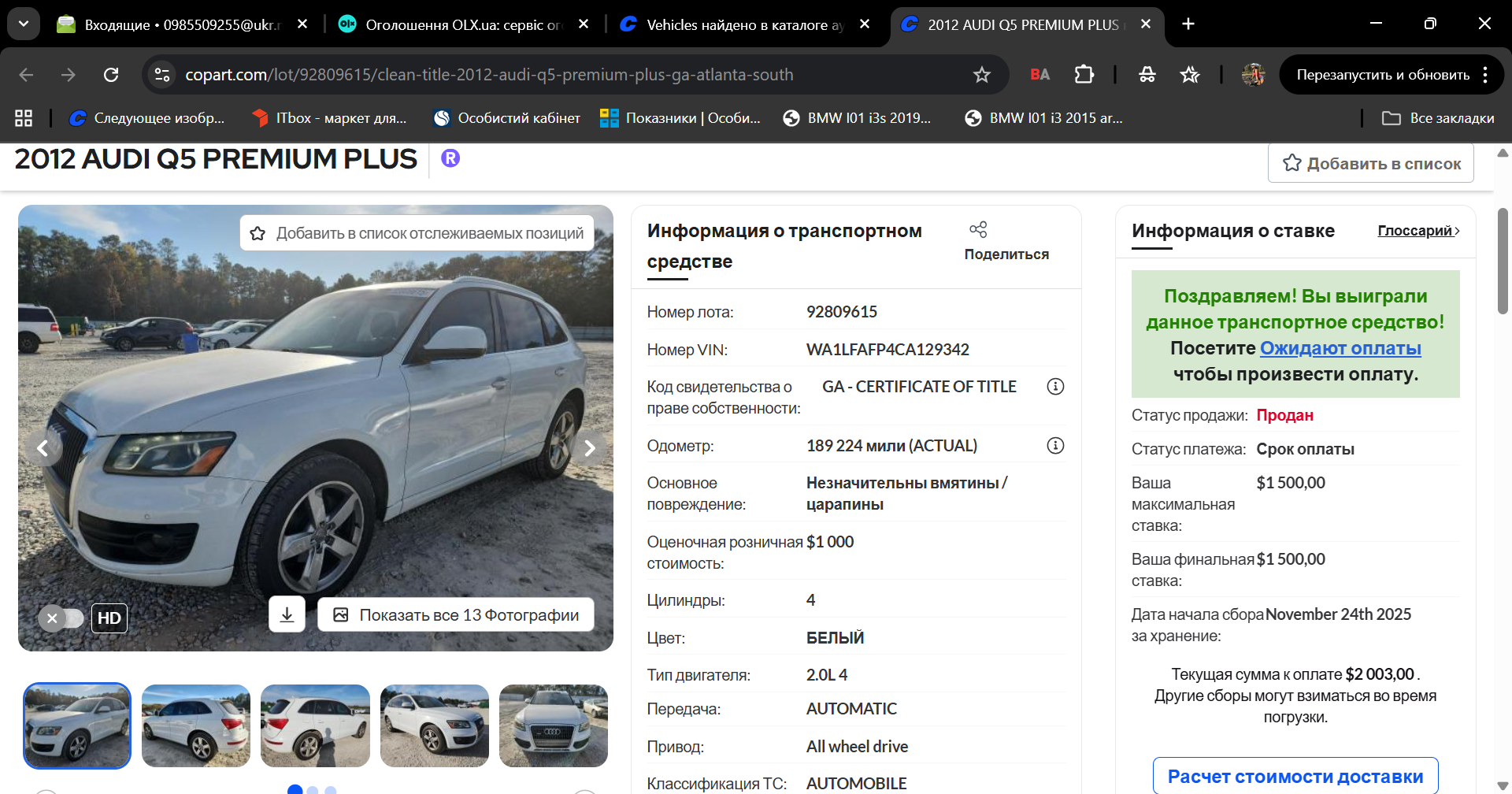Screen dimensions: 1512x794
Task: Open the browser three-dot menu
Action: coord(1485,75)
